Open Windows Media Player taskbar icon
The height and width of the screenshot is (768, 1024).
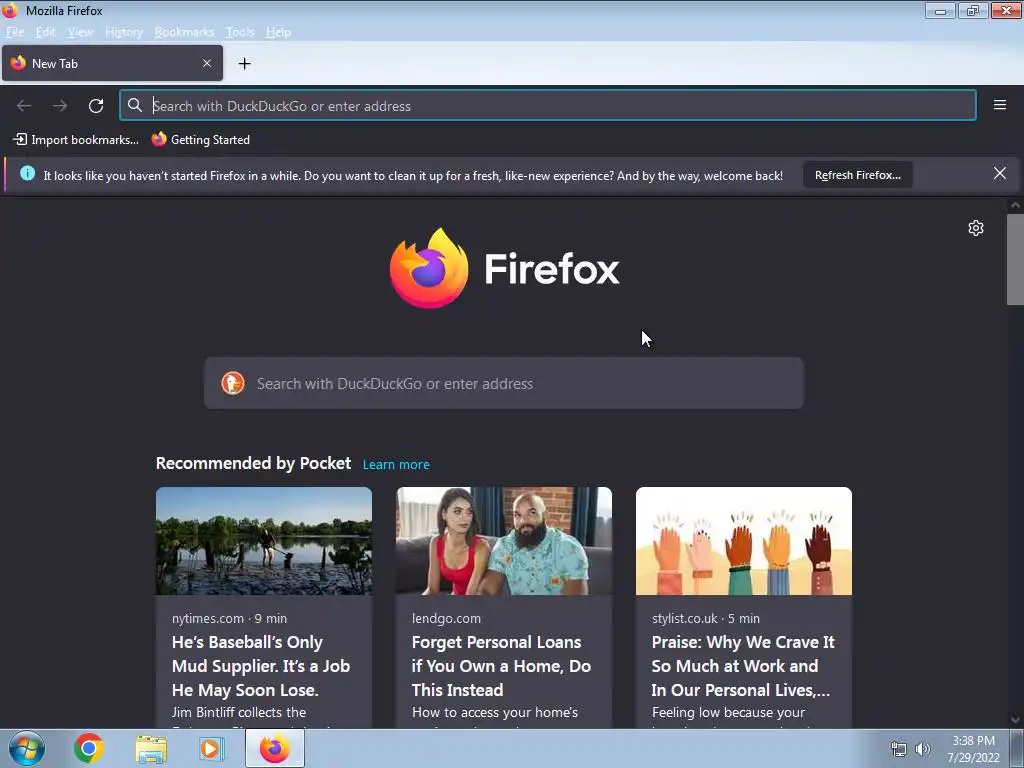pos(211,749)
